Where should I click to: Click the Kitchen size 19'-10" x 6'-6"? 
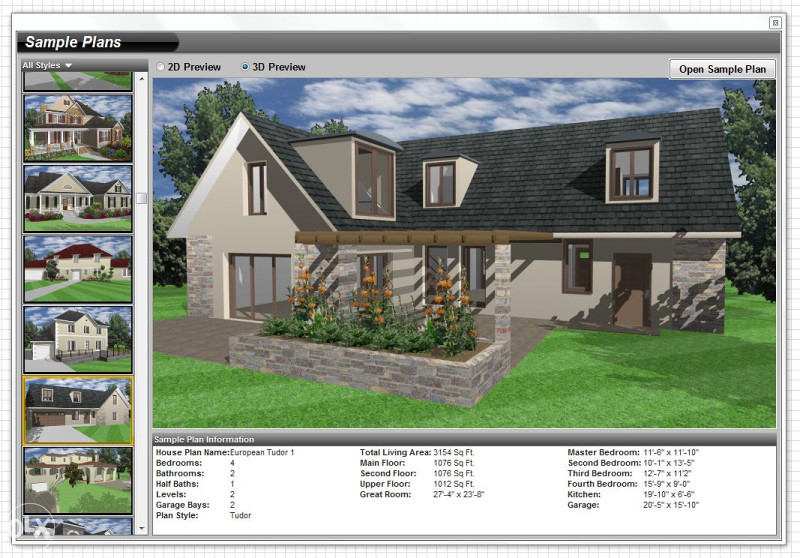(669, 494)
